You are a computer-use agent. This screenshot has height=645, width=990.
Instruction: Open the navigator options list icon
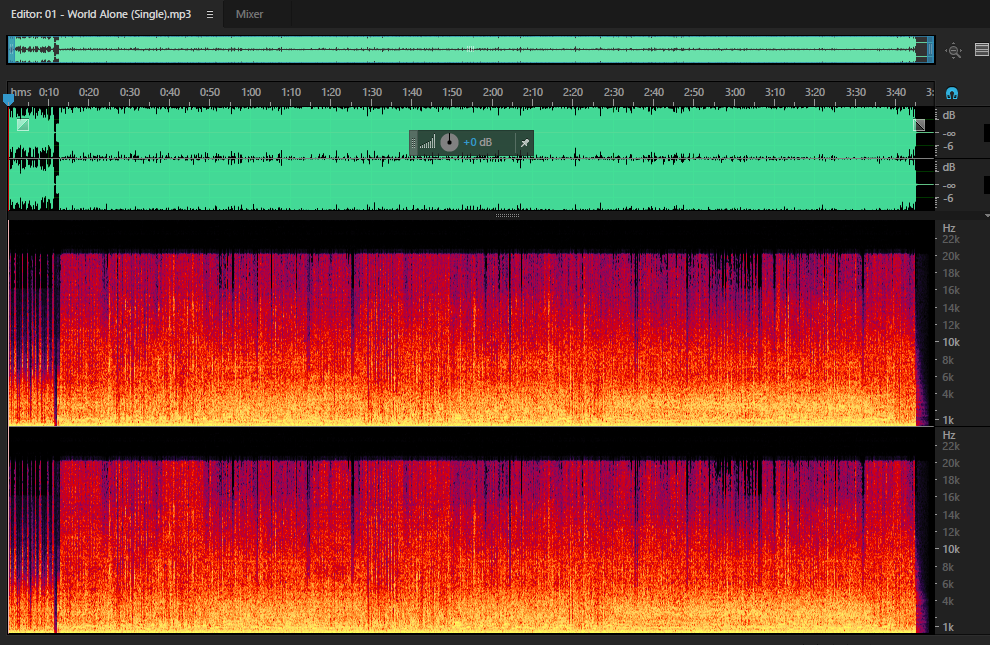[x=982, y=50]
